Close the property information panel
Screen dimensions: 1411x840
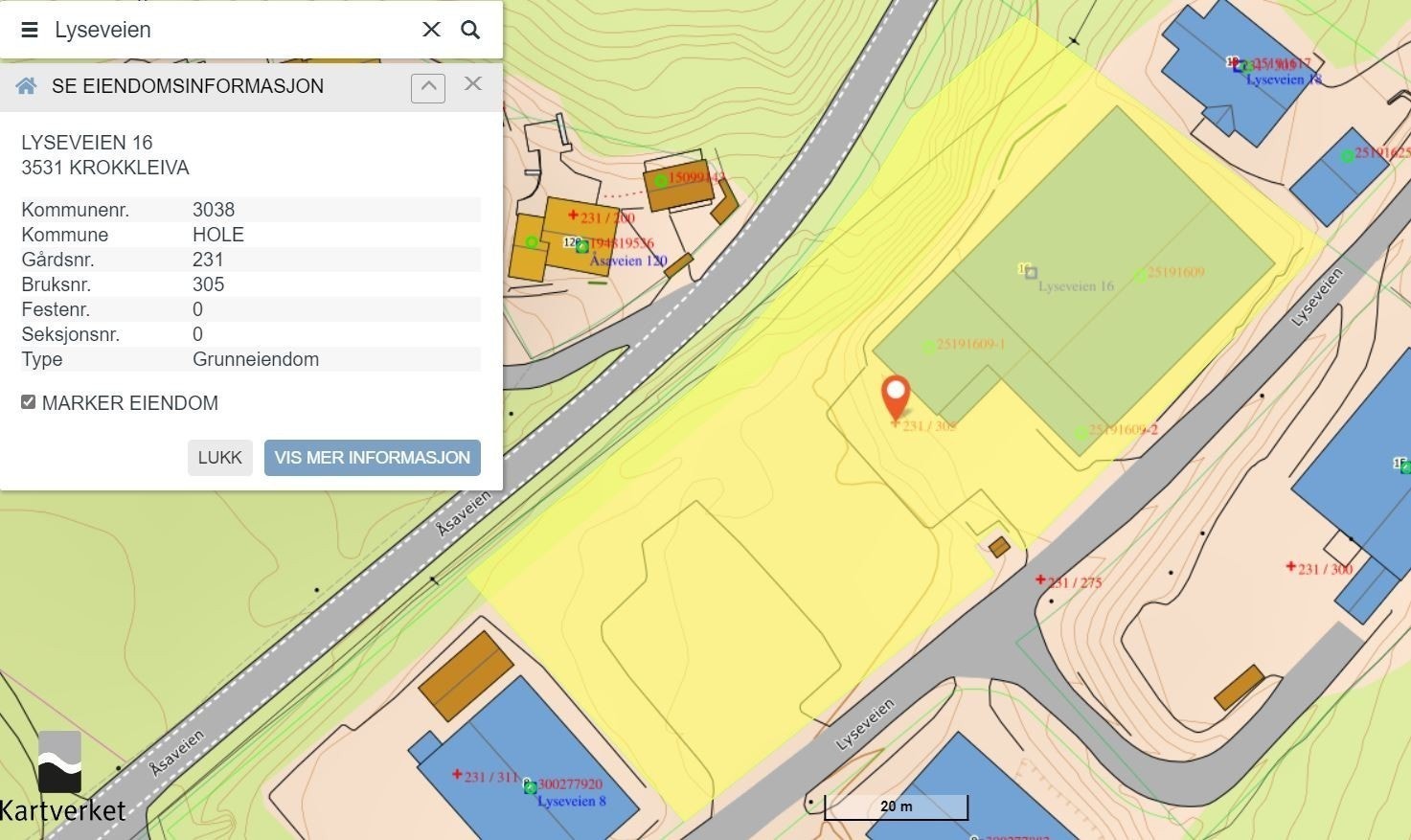(473, 83)
